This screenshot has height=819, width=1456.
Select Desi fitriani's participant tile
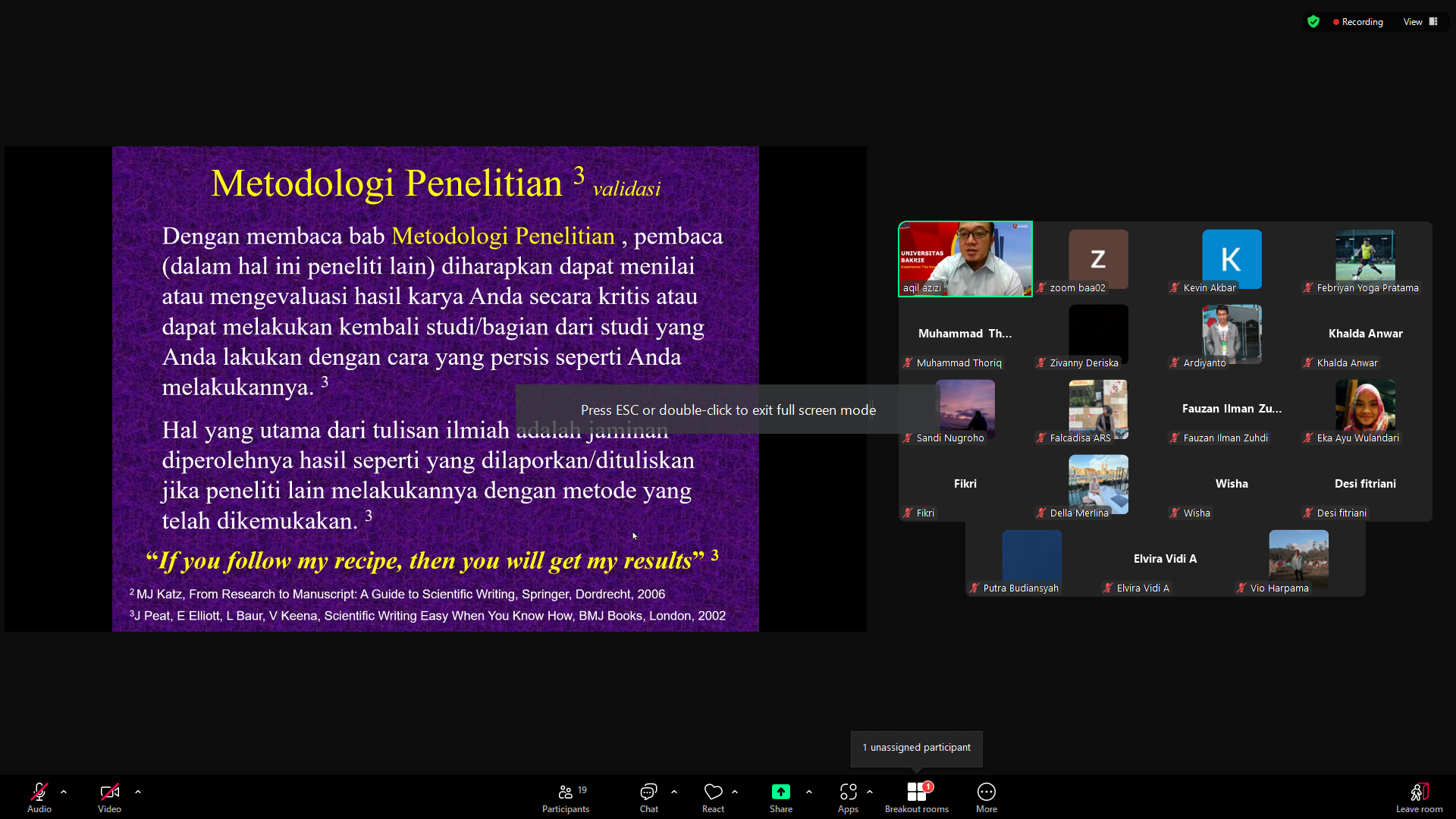pos(1366,484)
